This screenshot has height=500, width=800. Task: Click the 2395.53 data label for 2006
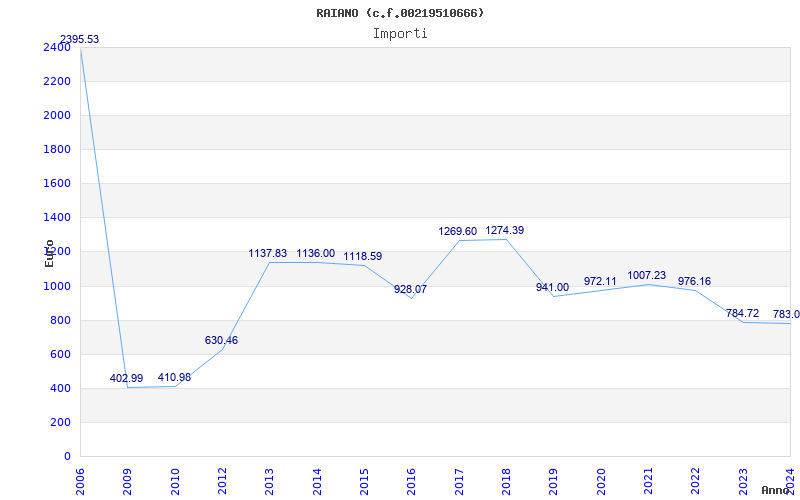[x=80, y=39]
